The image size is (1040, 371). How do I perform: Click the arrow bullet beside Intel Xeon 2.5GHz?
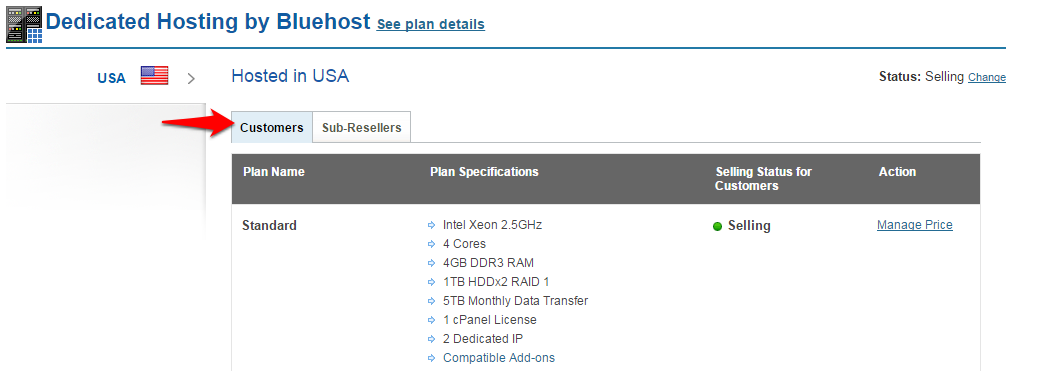point(432,226)
